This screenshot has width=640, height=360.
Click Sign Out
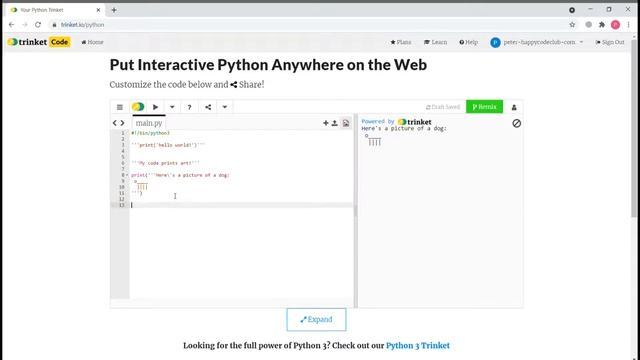click(610, 42)
